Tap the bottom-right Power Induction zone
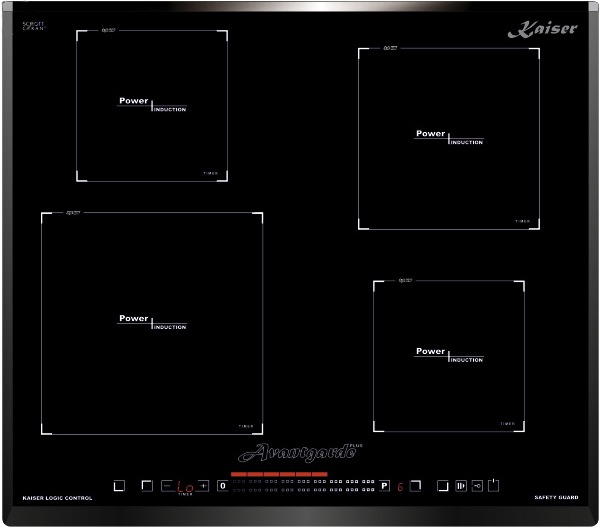This screenshot has width=600, height=528. [x=449, y=356]
